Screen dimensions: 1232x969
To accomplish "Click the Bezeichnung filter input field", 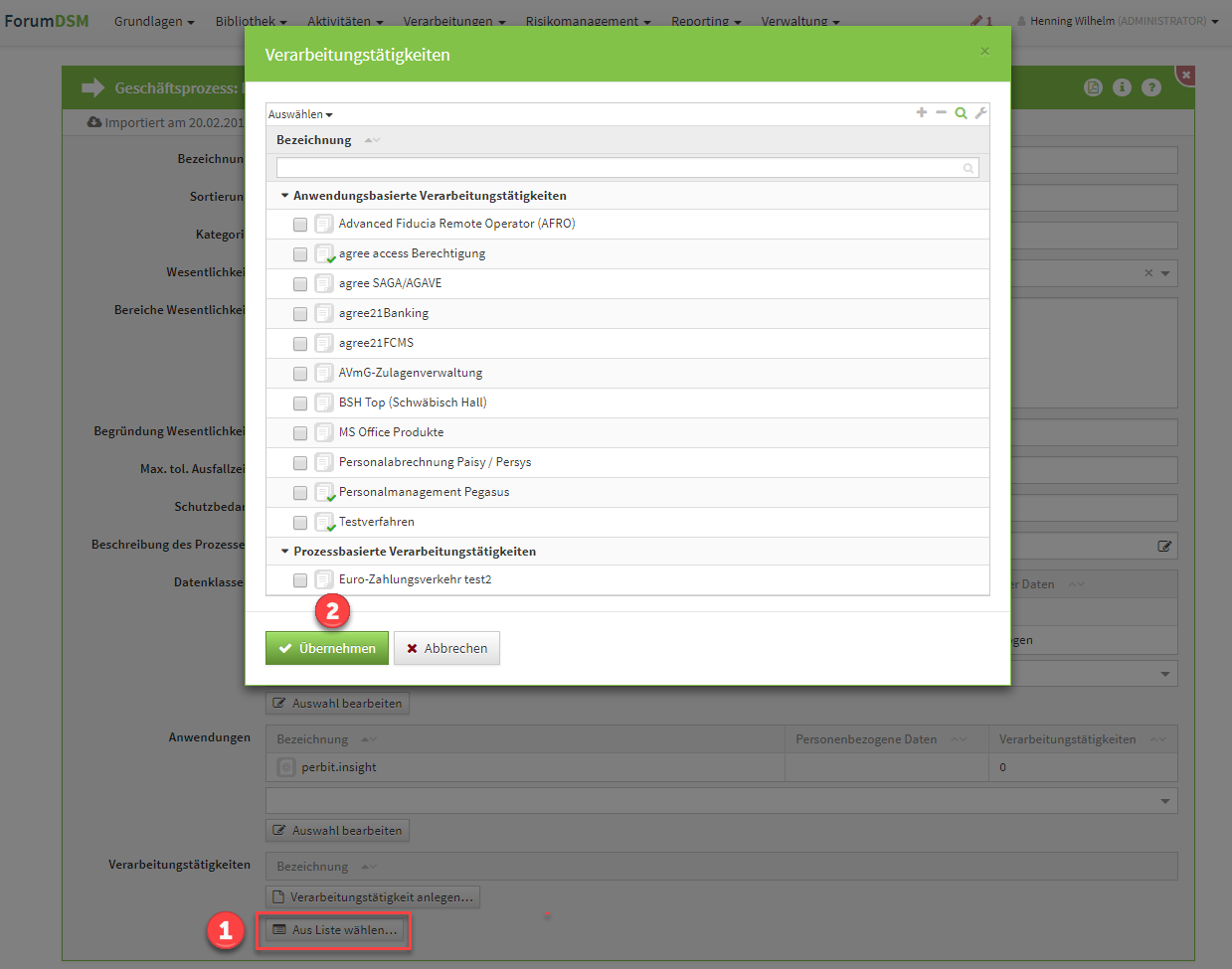I will [x=618, y=168].
